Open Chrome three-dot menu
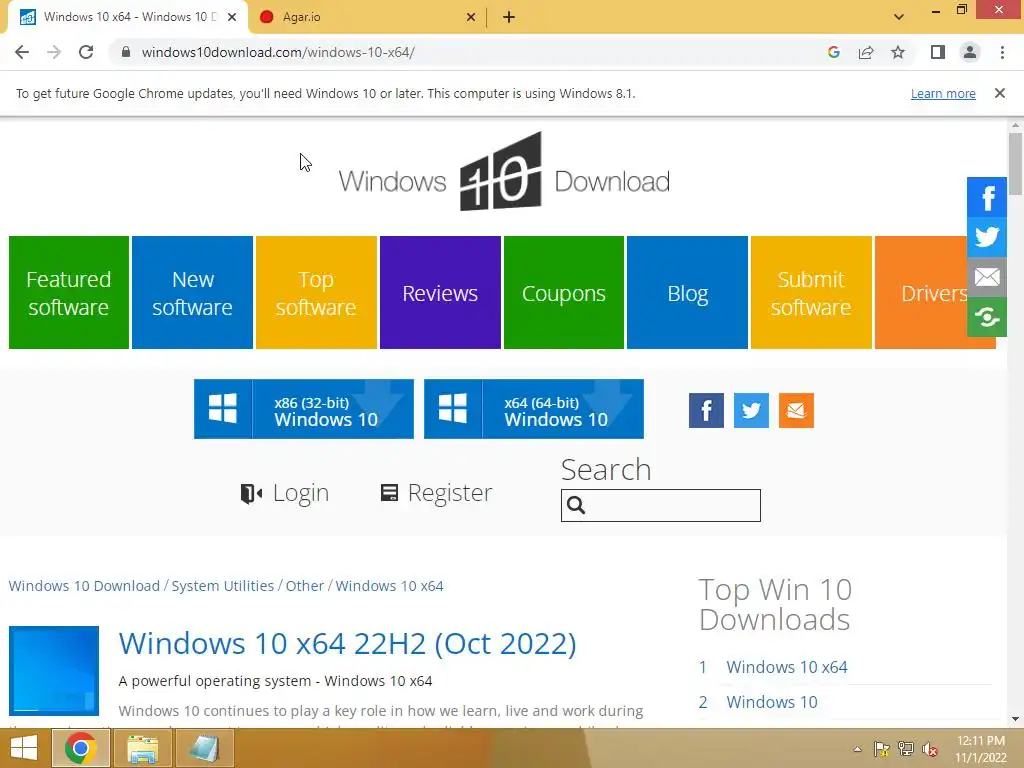 coord(1002,52)
